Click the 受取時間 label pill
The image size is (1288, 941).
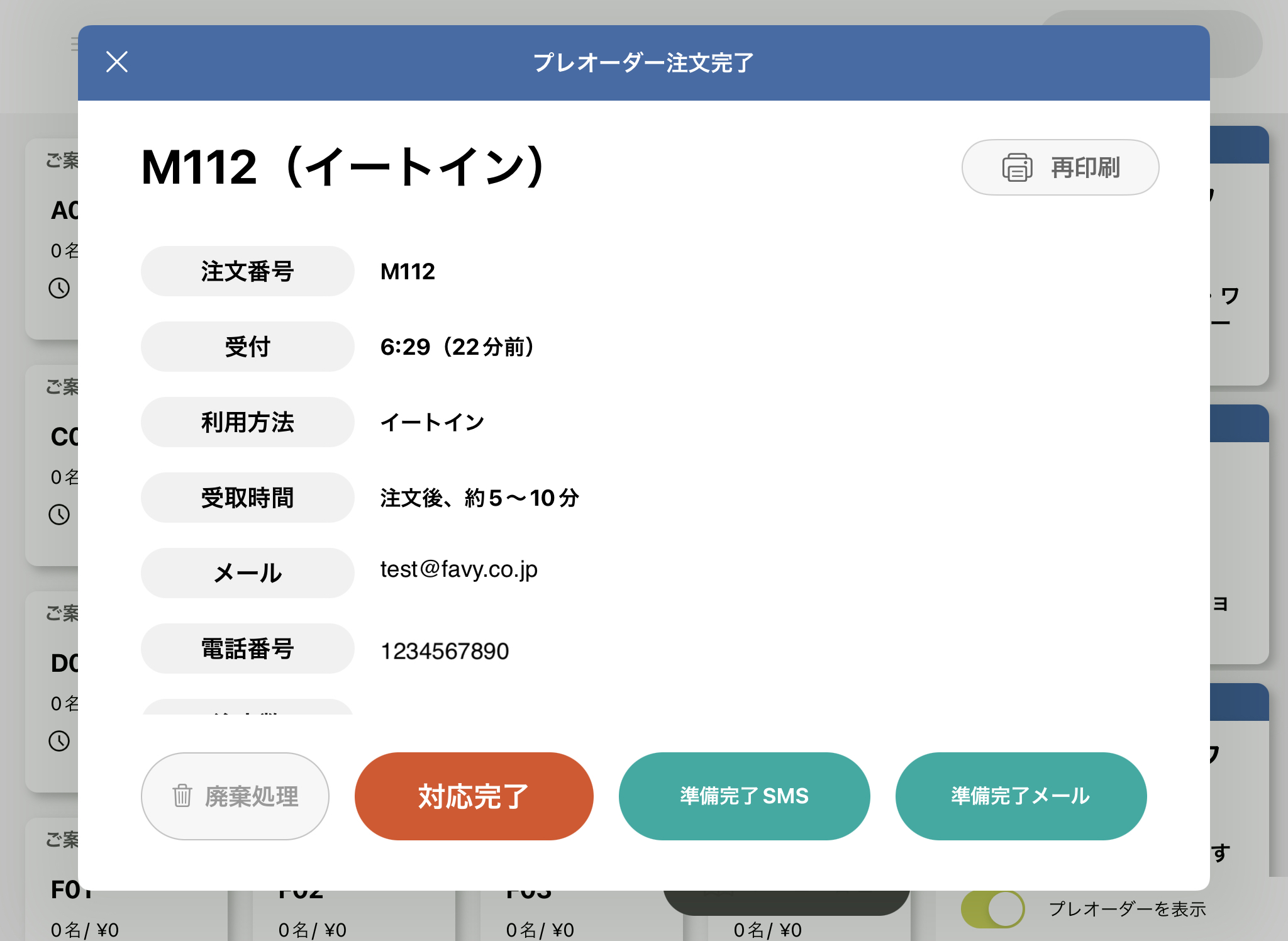pyautogui.click(x=247, y=498)
